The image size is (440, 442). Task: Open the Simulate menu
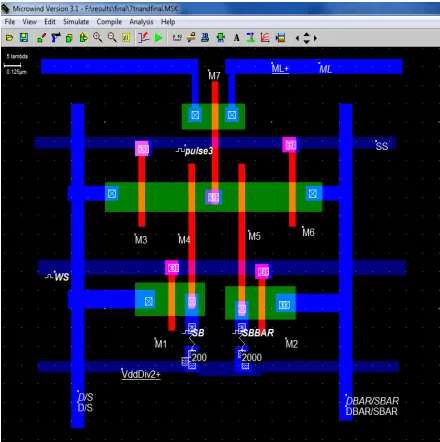pos(76,22)
